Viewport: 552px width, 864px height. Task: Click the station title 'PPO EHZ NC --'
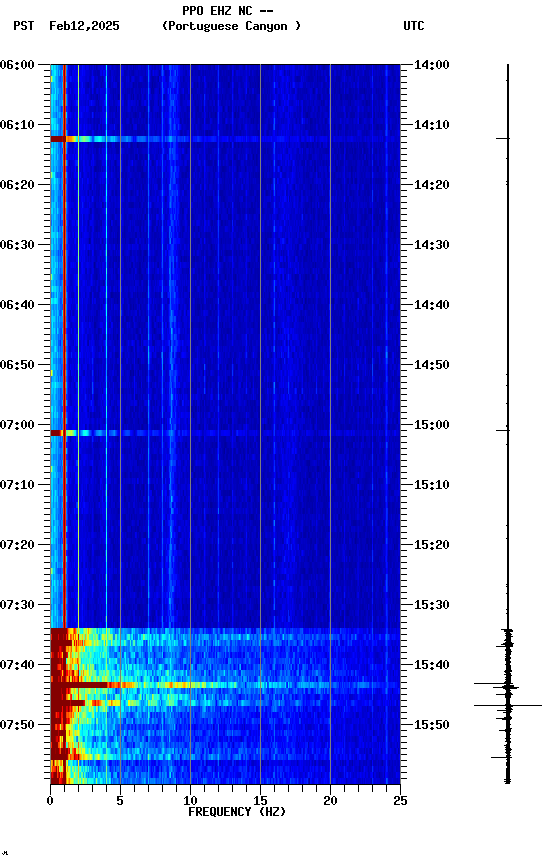click(x=228, y=10)
